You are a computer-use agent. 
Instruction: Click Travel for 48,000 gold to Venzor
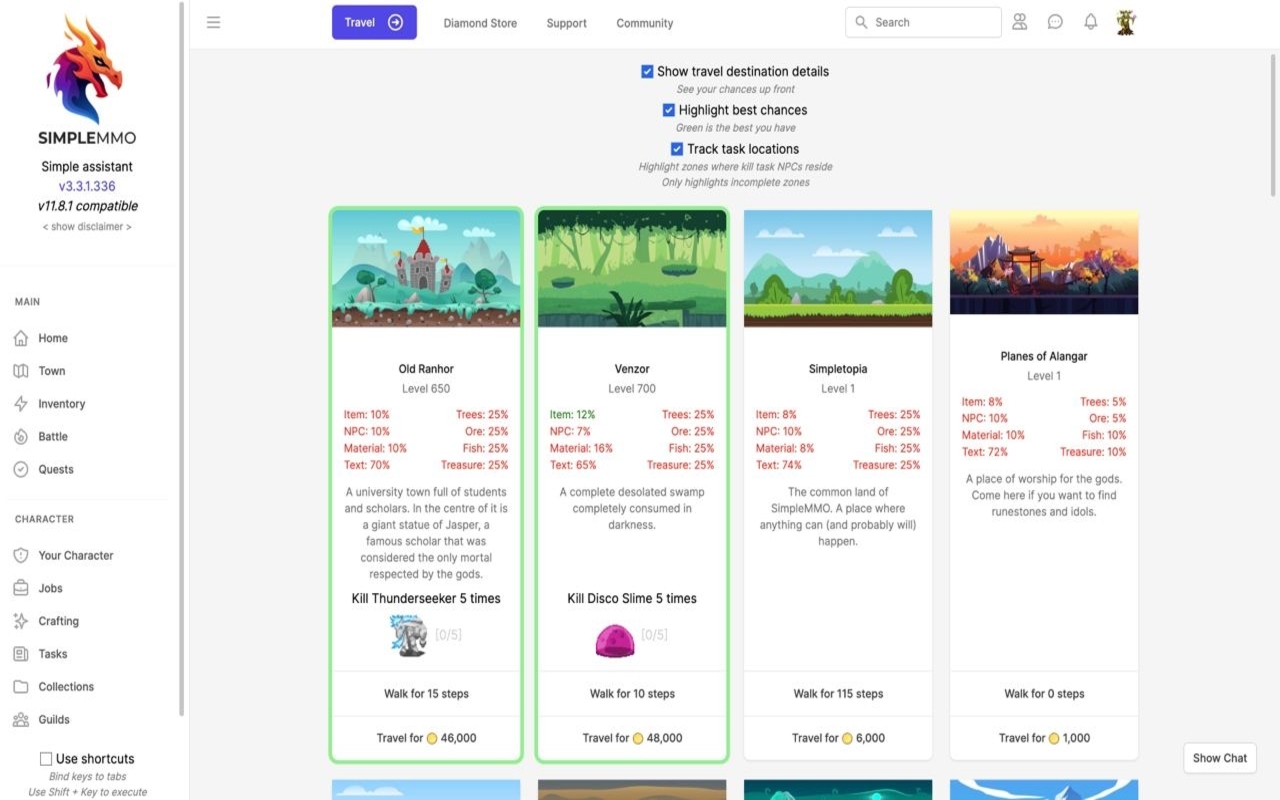coord(632,738)
